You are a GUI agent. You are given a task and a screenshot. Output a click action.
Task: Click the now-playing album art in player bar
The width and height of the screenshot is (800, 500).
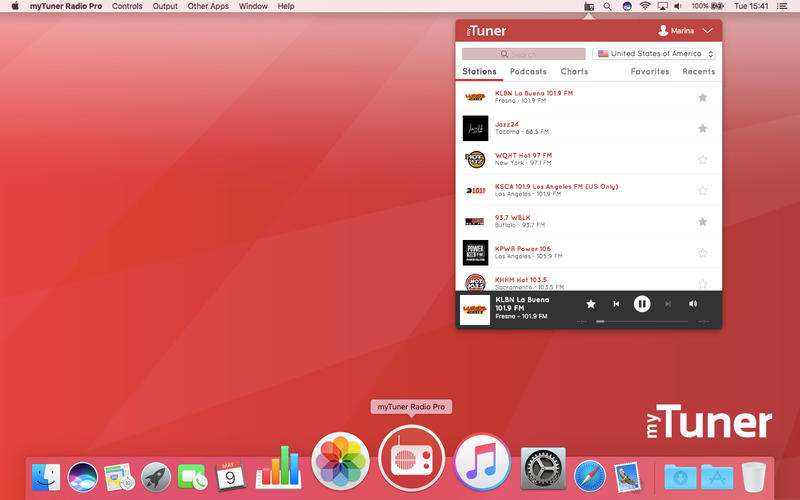click(x=475, y=310)
